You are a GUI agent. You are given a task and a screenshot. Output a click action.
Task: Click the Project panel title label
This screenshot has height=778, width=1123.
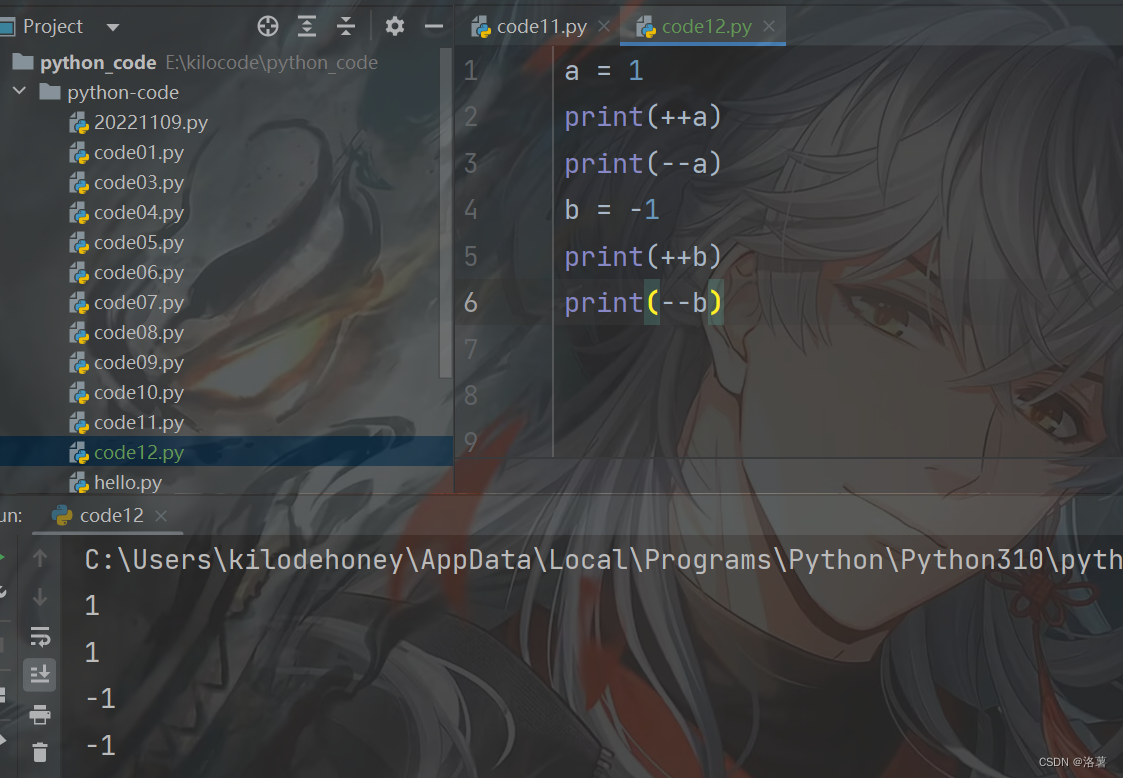pos(53,27)
